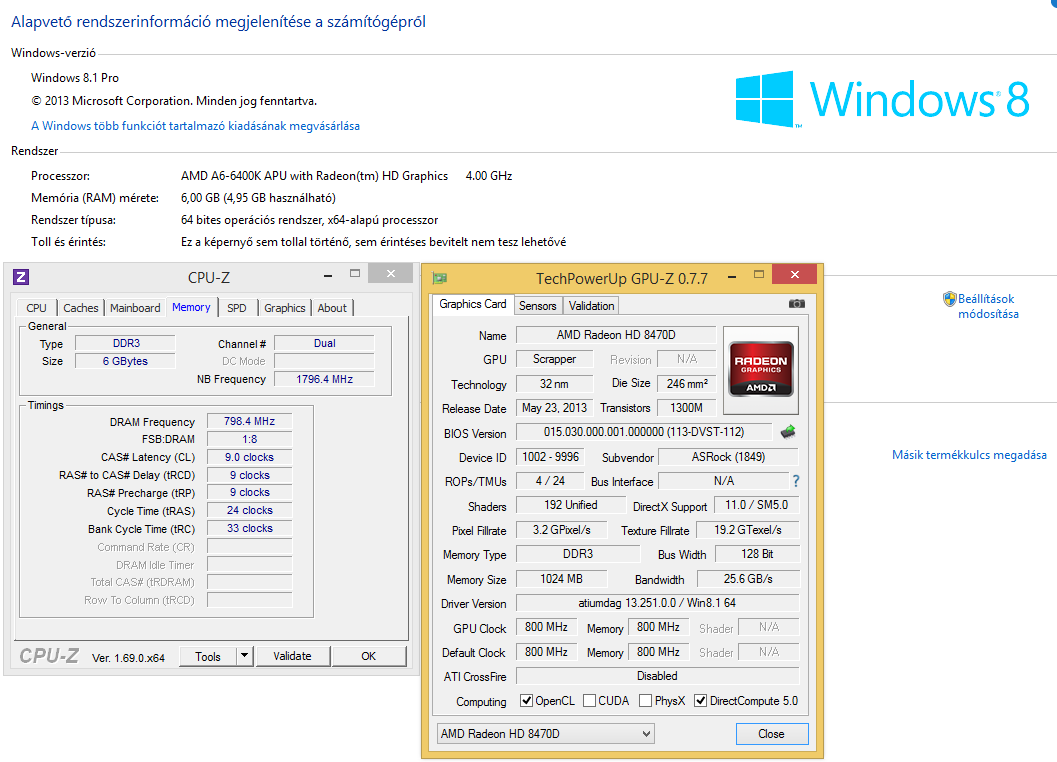
Task: Expand the CPU-Z Tools dropdown arrow
Action: coord(245,655)
